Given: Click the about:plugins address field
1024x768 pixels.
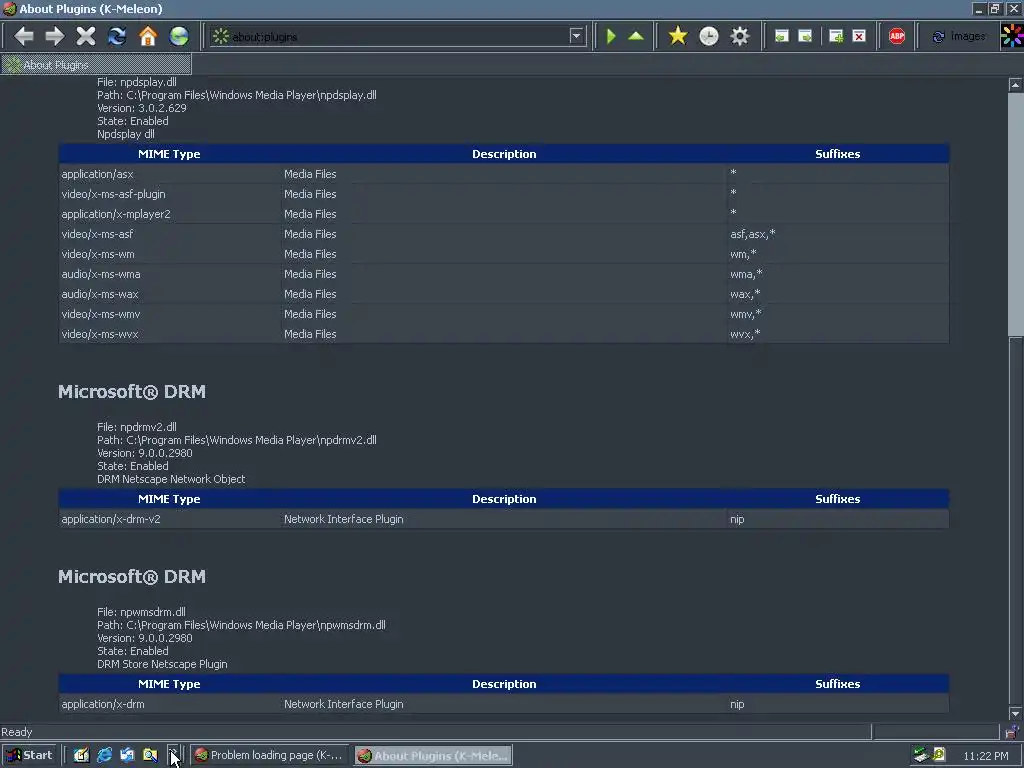Looking at the screenshot, I should point(398,37).
